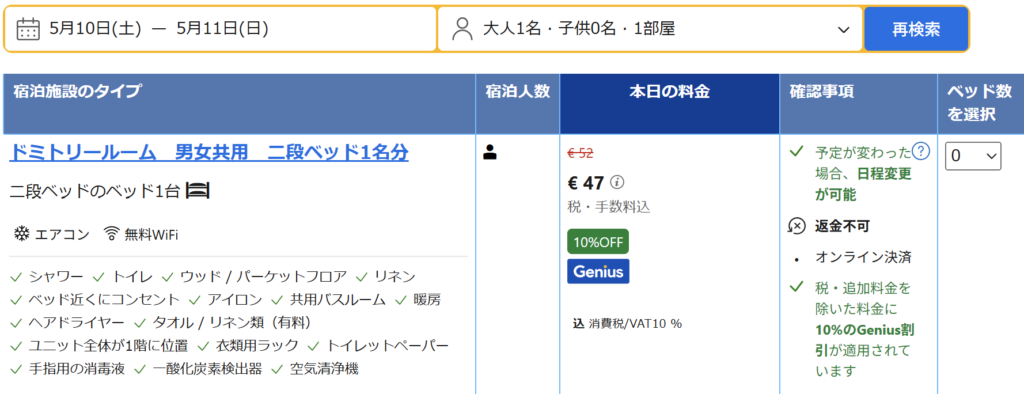Click the 無料WiFi label
Image resolution: width=1024 pixels, height=394 pixels.
pos(152,235)
